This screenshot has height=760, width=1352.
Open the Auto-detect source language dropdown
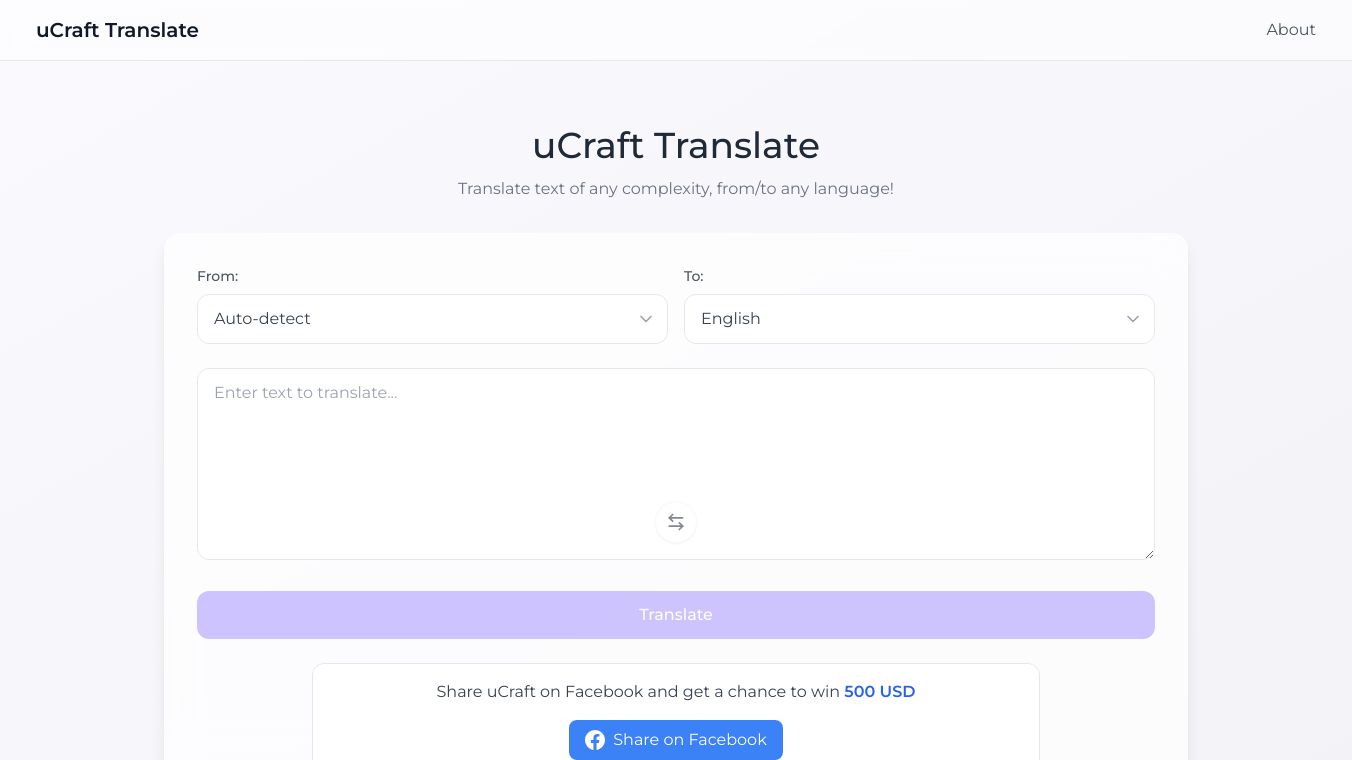point(431,319)
